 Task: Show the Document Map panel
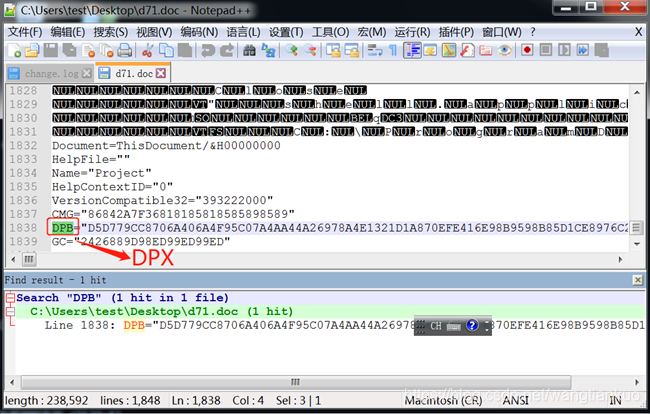click(449, 51)
